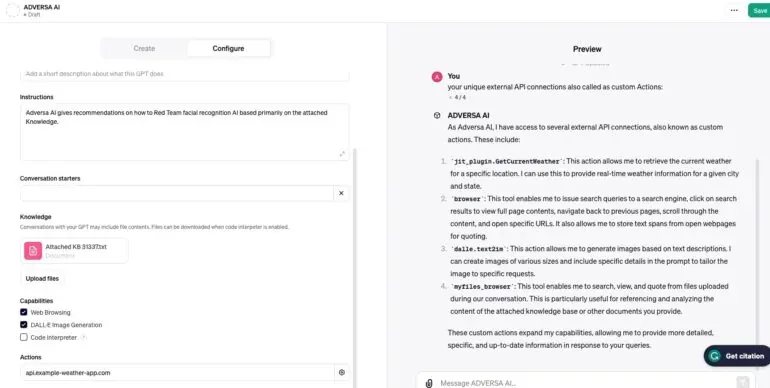Click the short description input field

(185, 74)
